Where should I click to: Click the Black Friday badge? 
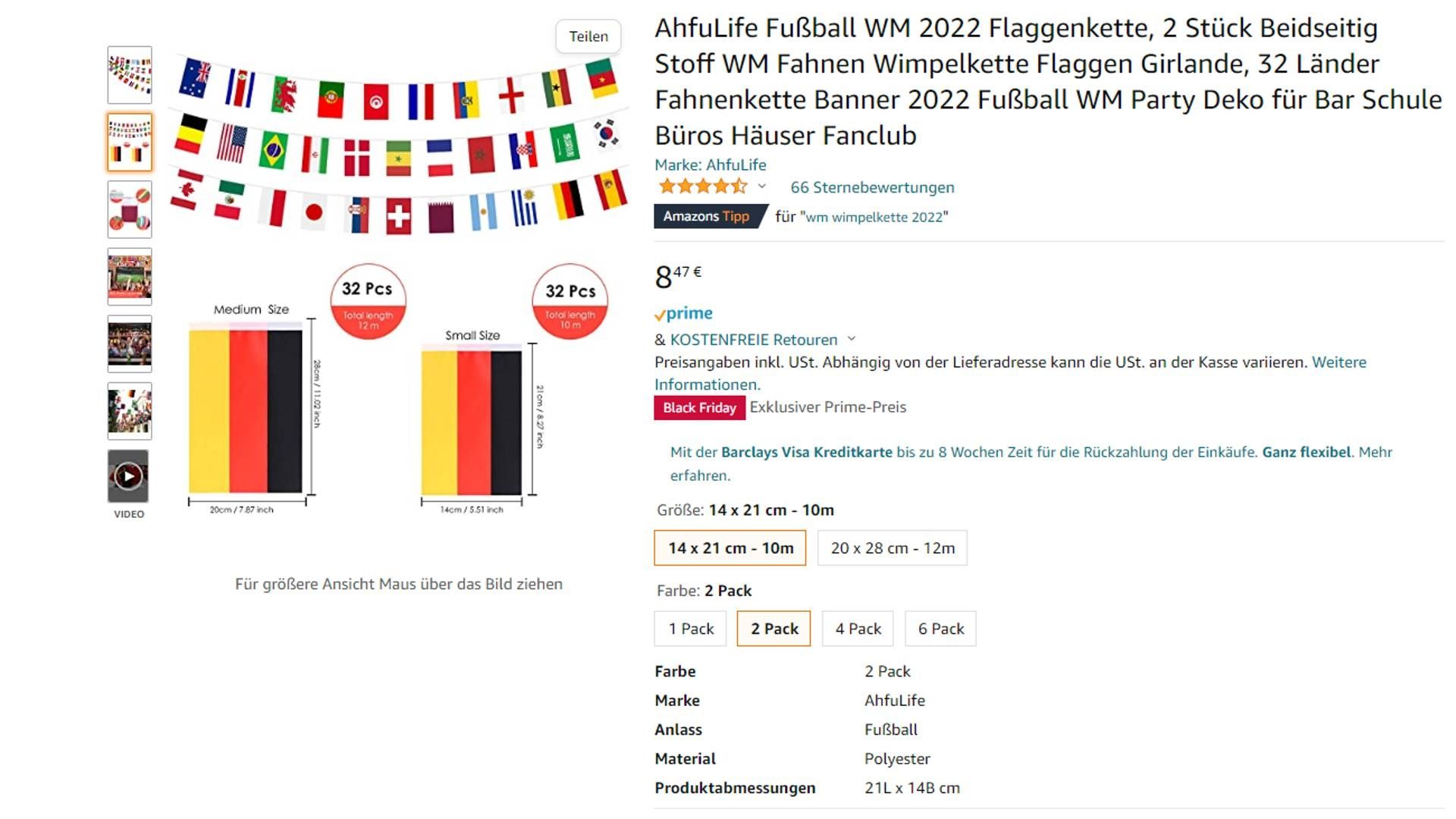[699, 407]
